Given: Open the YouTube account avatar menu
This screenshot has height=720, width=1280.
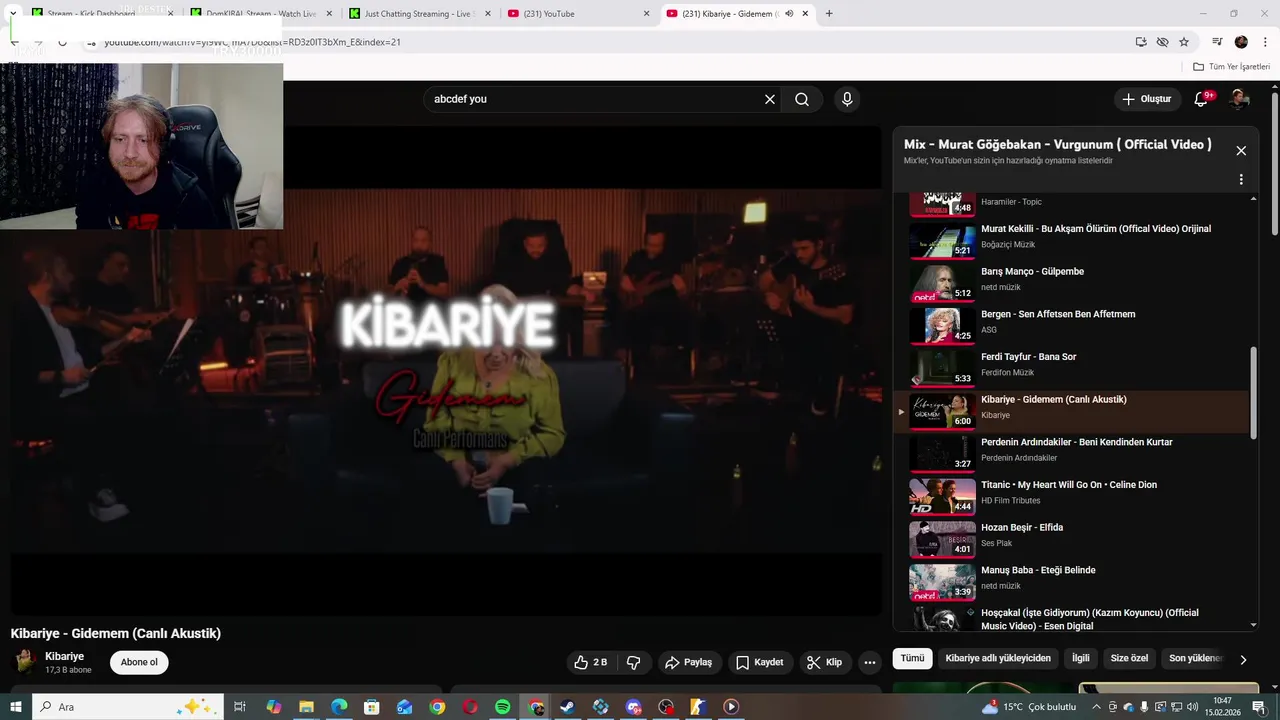Looking at the screenshot, I should pos(1239,99).
